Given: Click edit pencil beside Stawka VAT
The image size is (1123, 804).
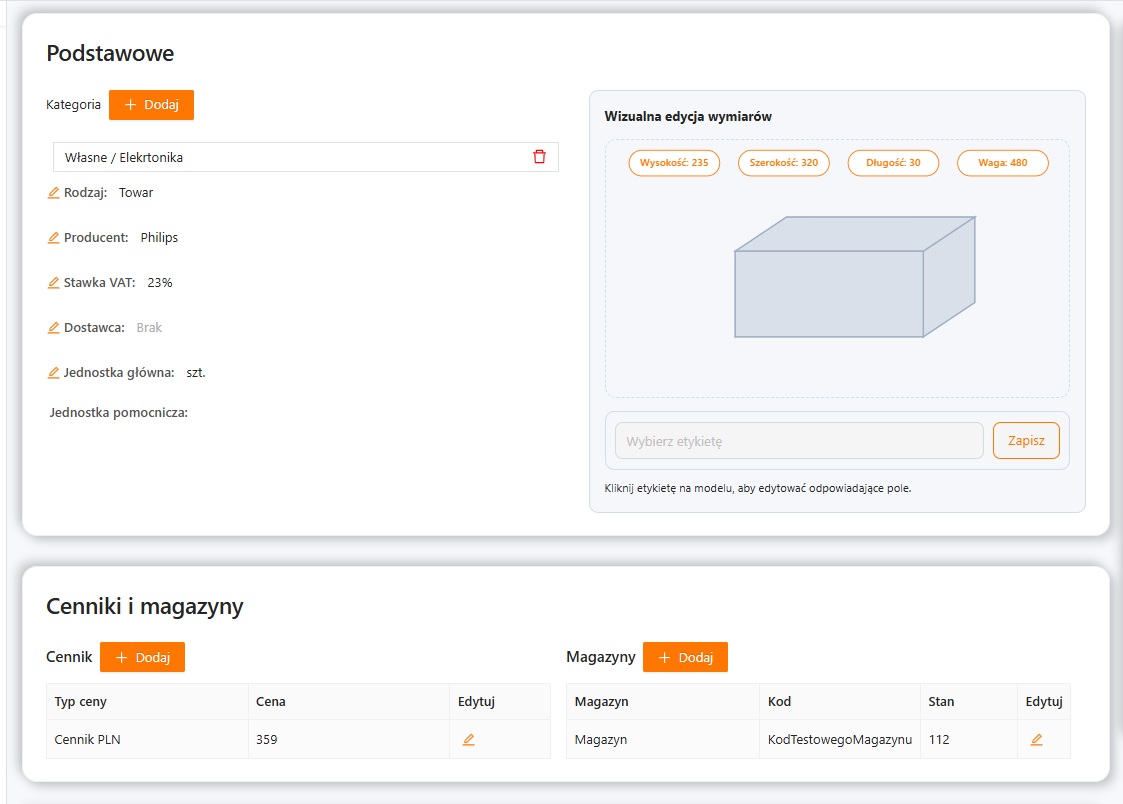Looking at the screenshot, I should tap(54, 283).
